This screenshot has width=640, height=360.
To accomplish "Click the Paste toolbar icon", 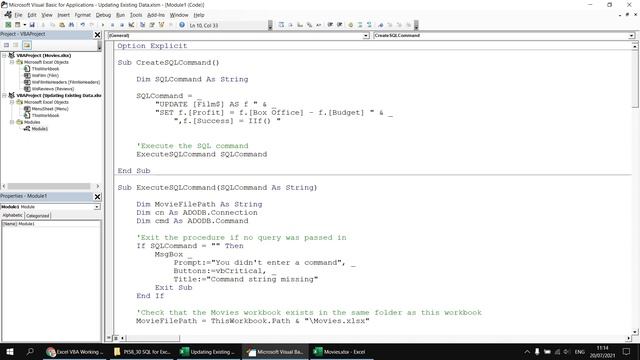I will click(x=62, y=25).
